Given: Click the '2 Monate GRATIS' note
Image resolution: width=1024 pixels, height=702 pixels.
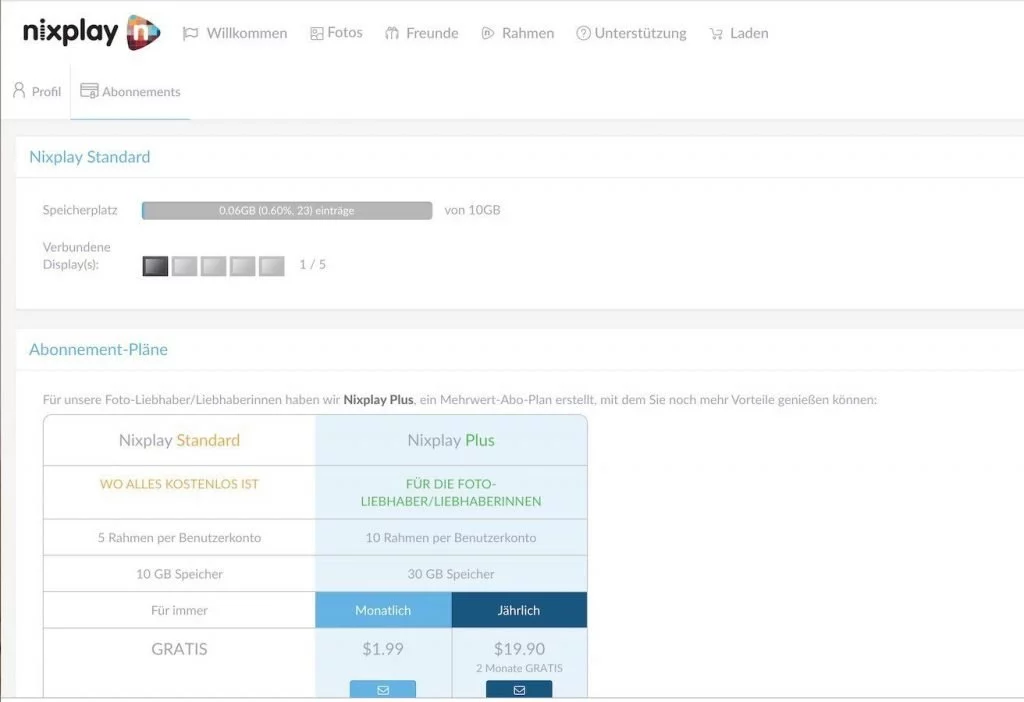Looking at the screenshot, I should 519,668.
